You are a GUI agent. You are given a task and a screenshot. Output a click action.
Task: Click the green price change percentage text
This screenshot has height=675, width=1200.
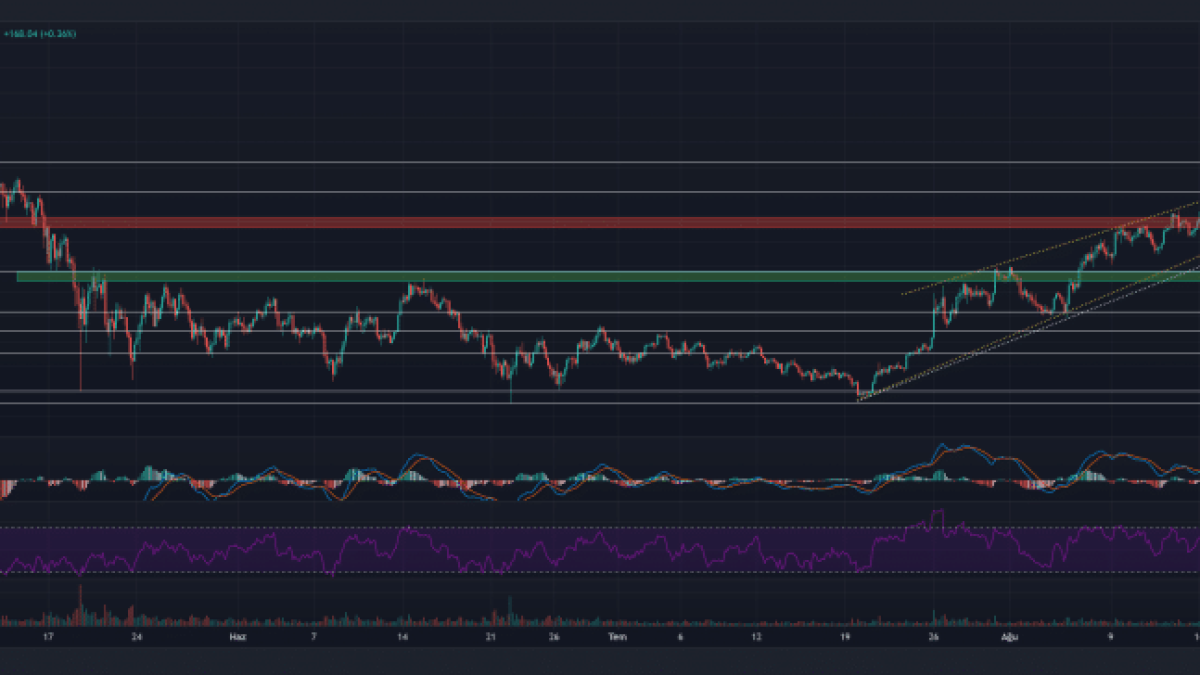40,34
